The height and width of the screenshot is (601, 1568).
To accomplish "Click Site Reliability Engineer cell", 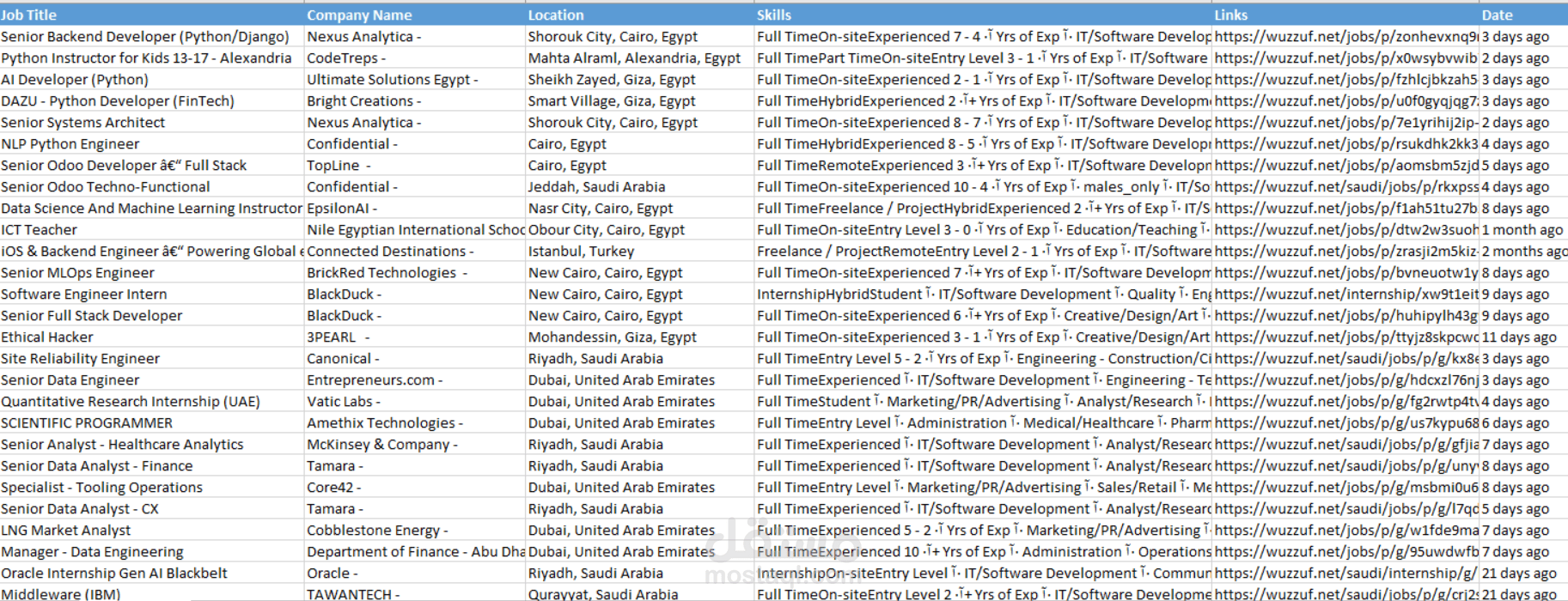I will (x=152, y=358).
